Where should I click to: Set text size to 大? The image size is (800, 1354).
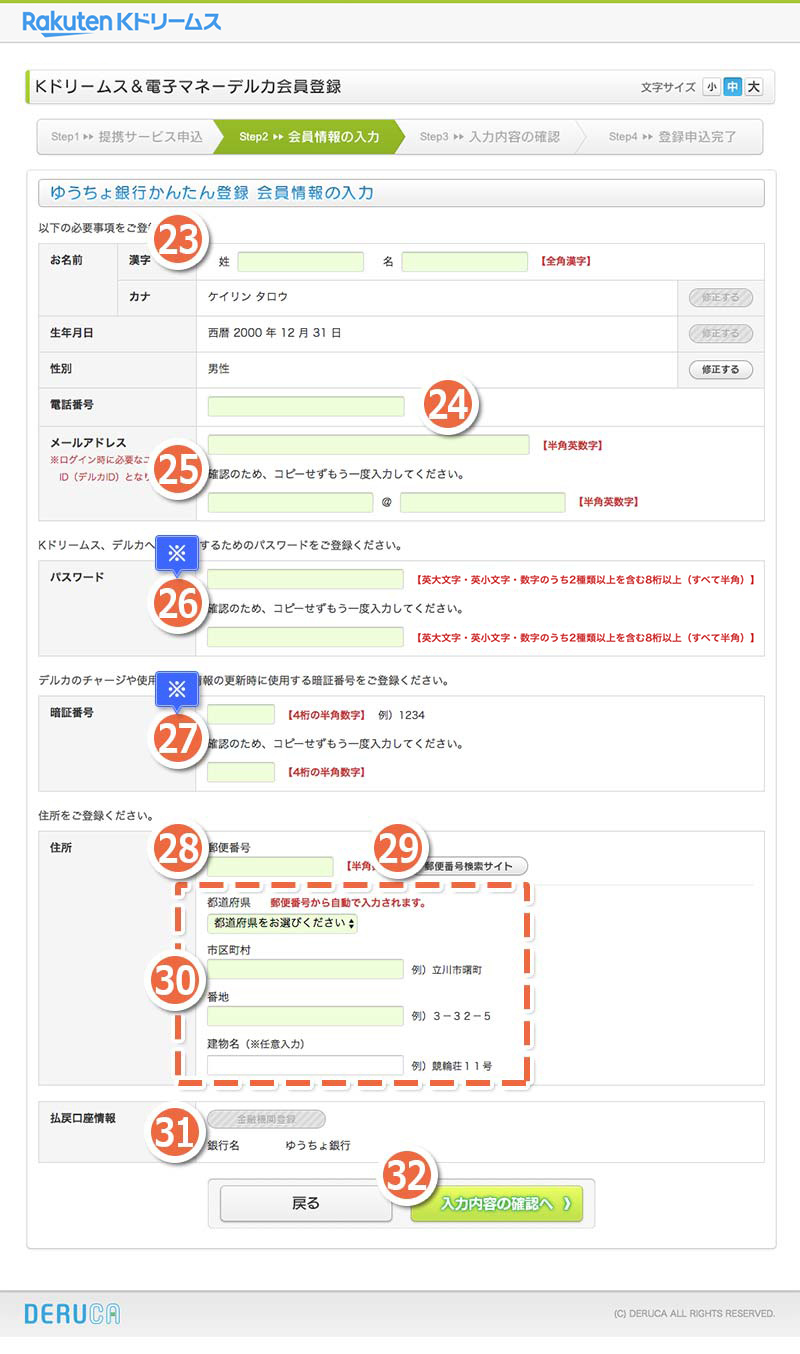754,87
